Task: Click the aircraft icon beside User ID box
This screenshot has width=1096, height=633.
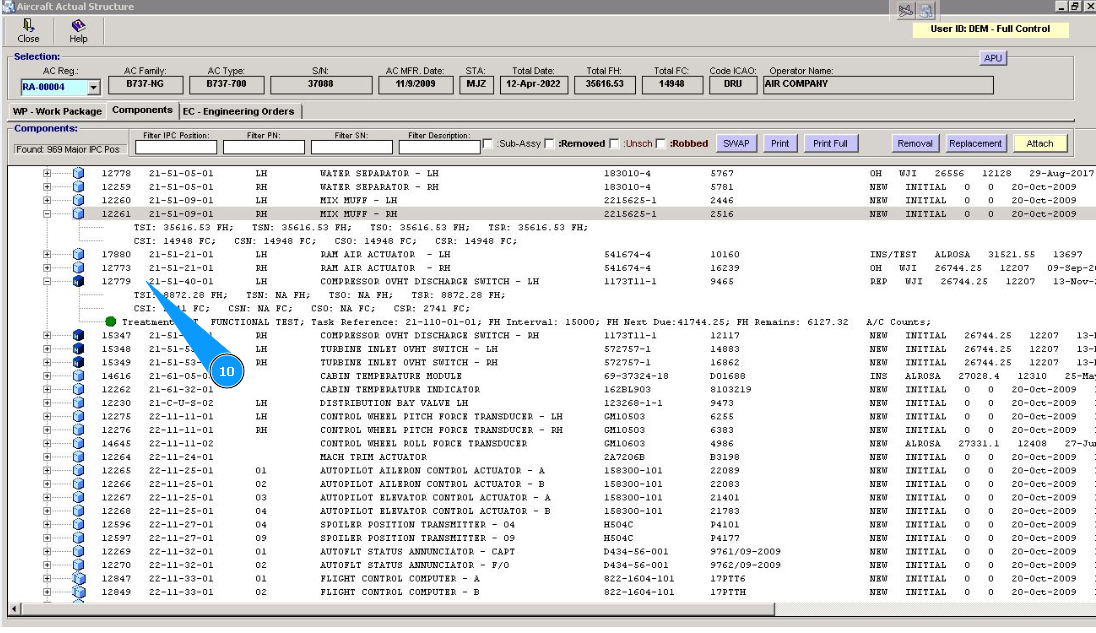Action: pos(908,10)
